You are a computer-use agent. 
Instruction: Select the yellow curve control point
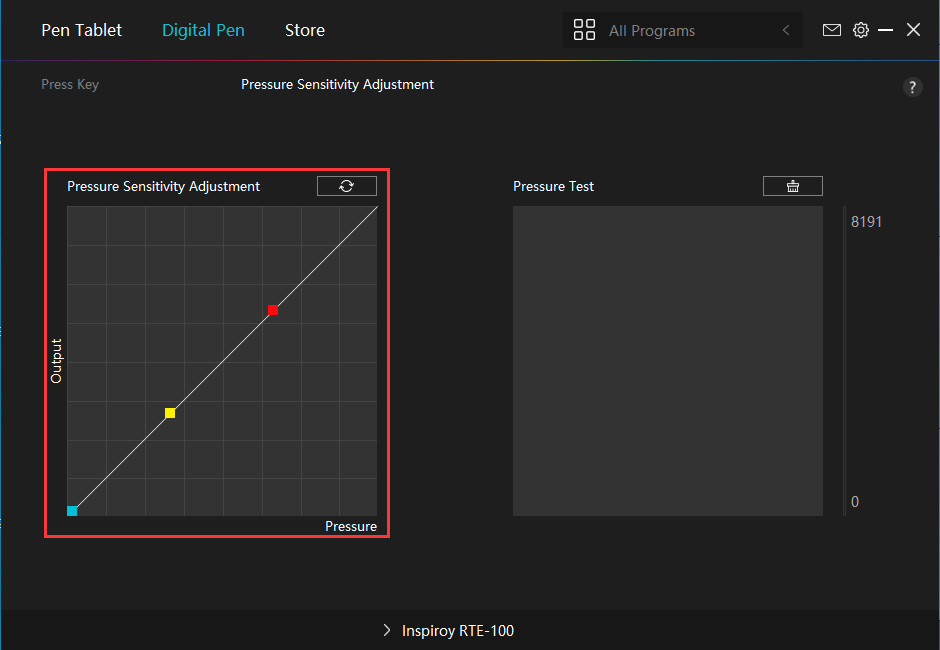coord(170,413)
